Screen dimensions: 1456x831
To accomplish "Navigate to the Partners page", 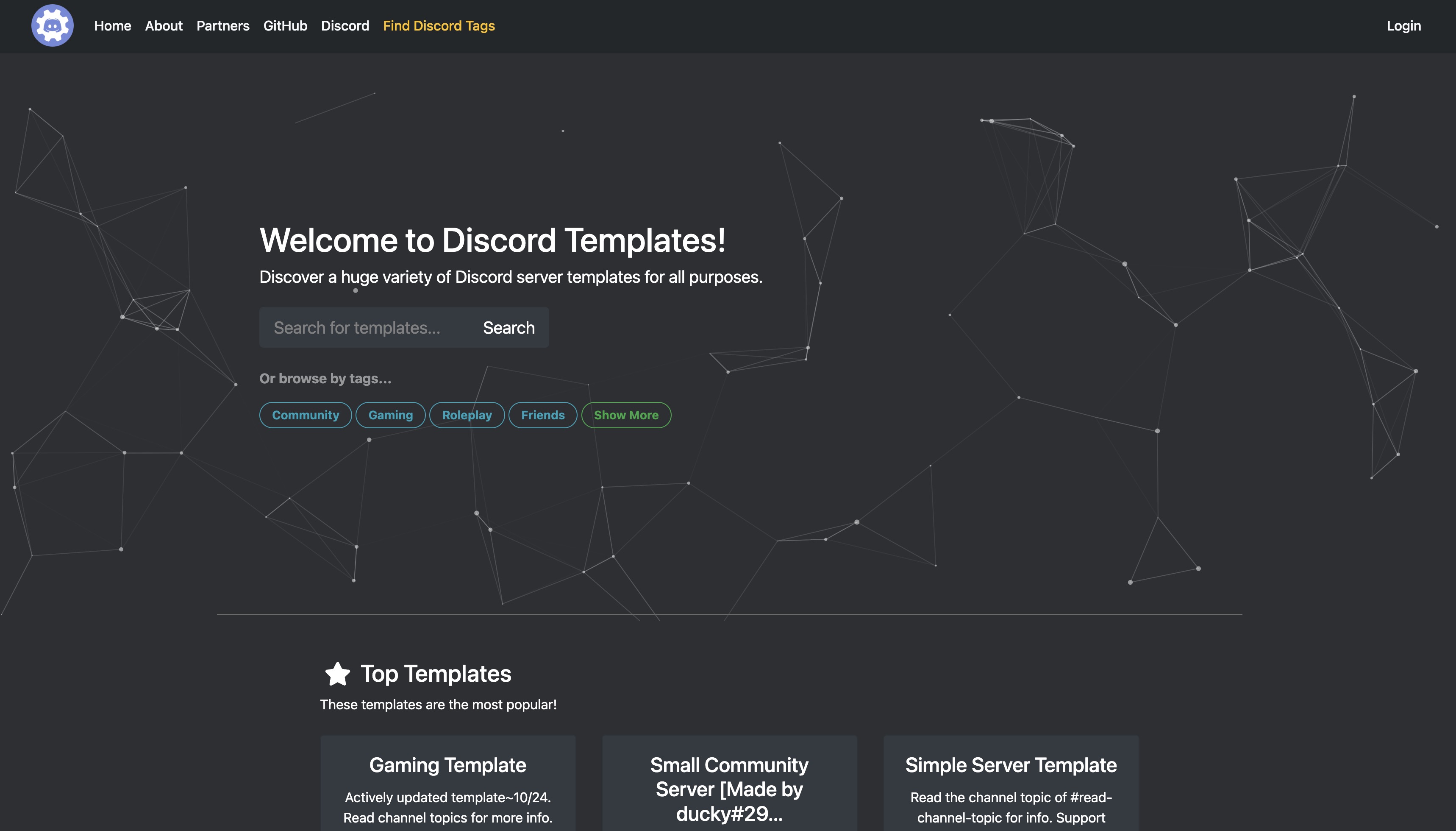I will pyautogui.click(x=223, y=26).
